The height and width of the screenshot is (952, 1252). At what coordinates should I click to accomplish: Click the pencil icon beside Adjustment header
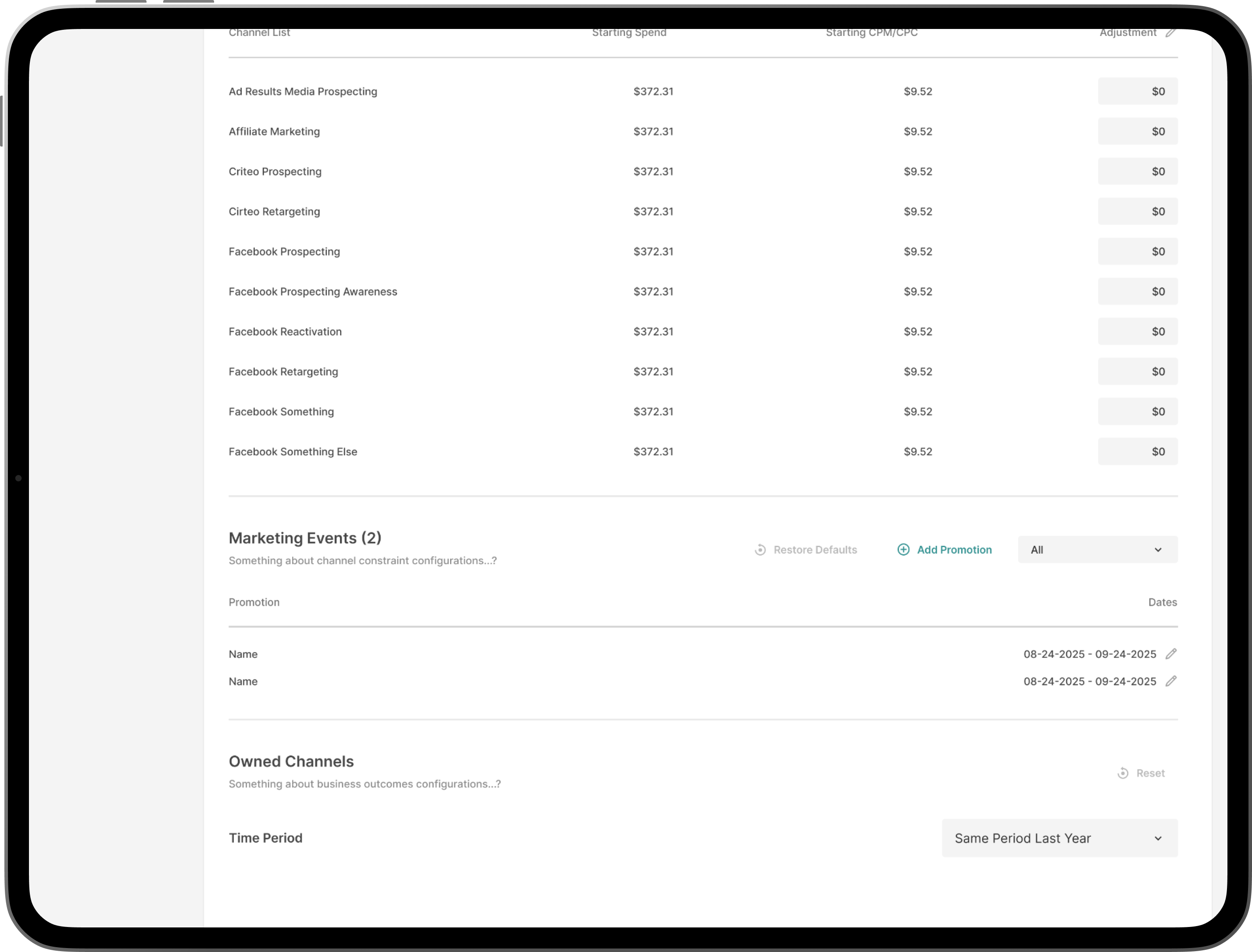coord(1170,33)
